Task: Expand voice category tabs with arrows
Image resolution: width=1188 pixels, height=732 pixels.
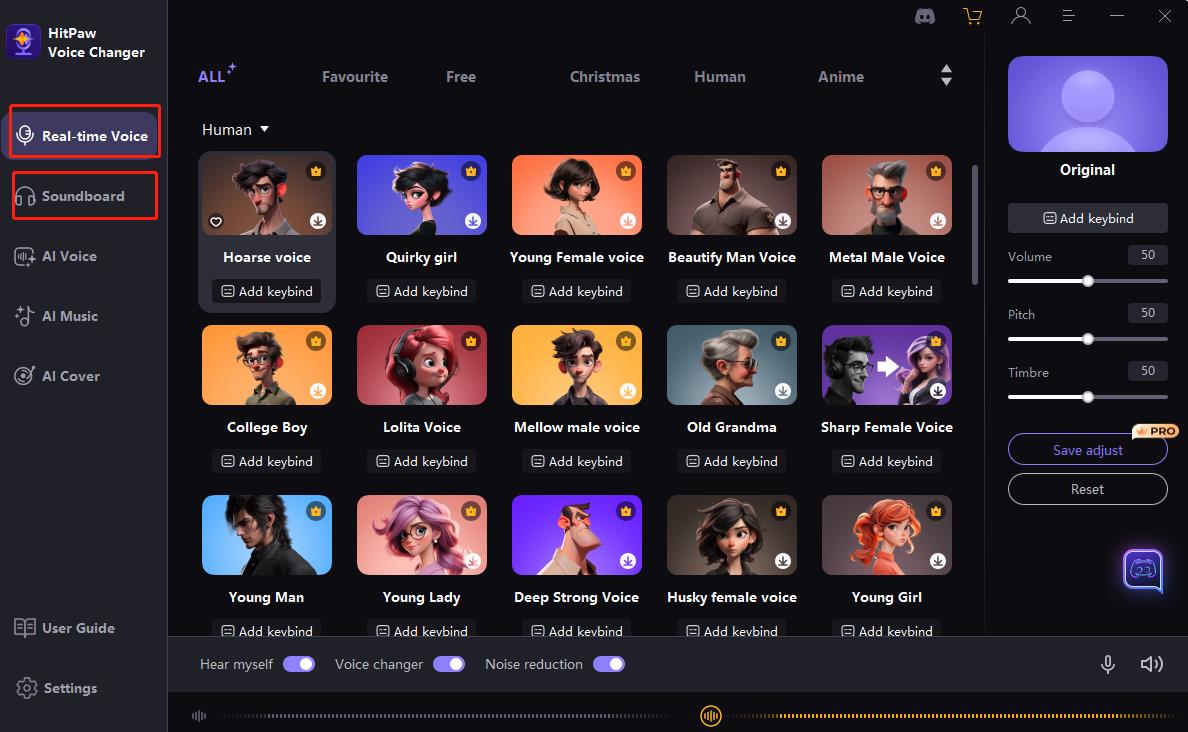Action: pos(946,76)
